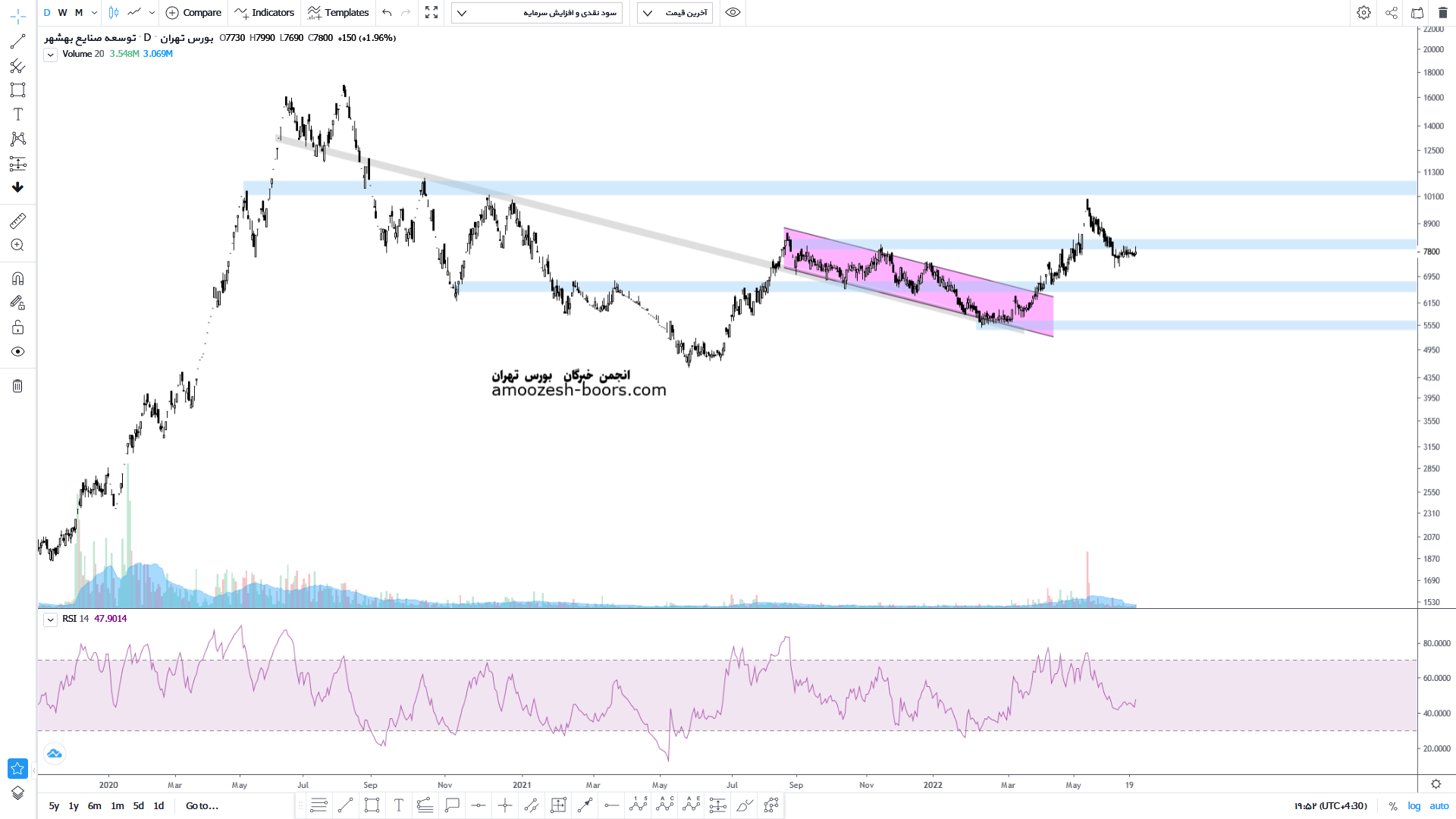This screenshot has width=1456, height=819.
Task: Collapse the Volume indicator legend
Action: point(50,55)
